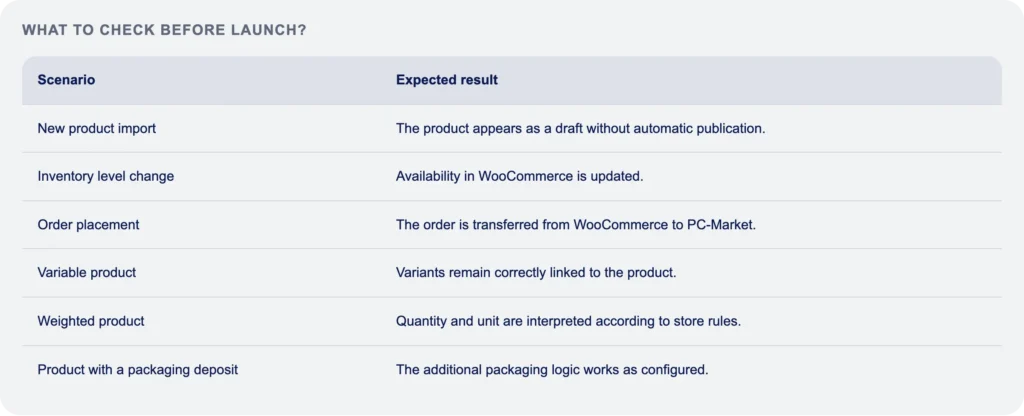Click the 'Weighted product' scenario cell
This screenshot has height=416, width=1024.
(91, 321)
